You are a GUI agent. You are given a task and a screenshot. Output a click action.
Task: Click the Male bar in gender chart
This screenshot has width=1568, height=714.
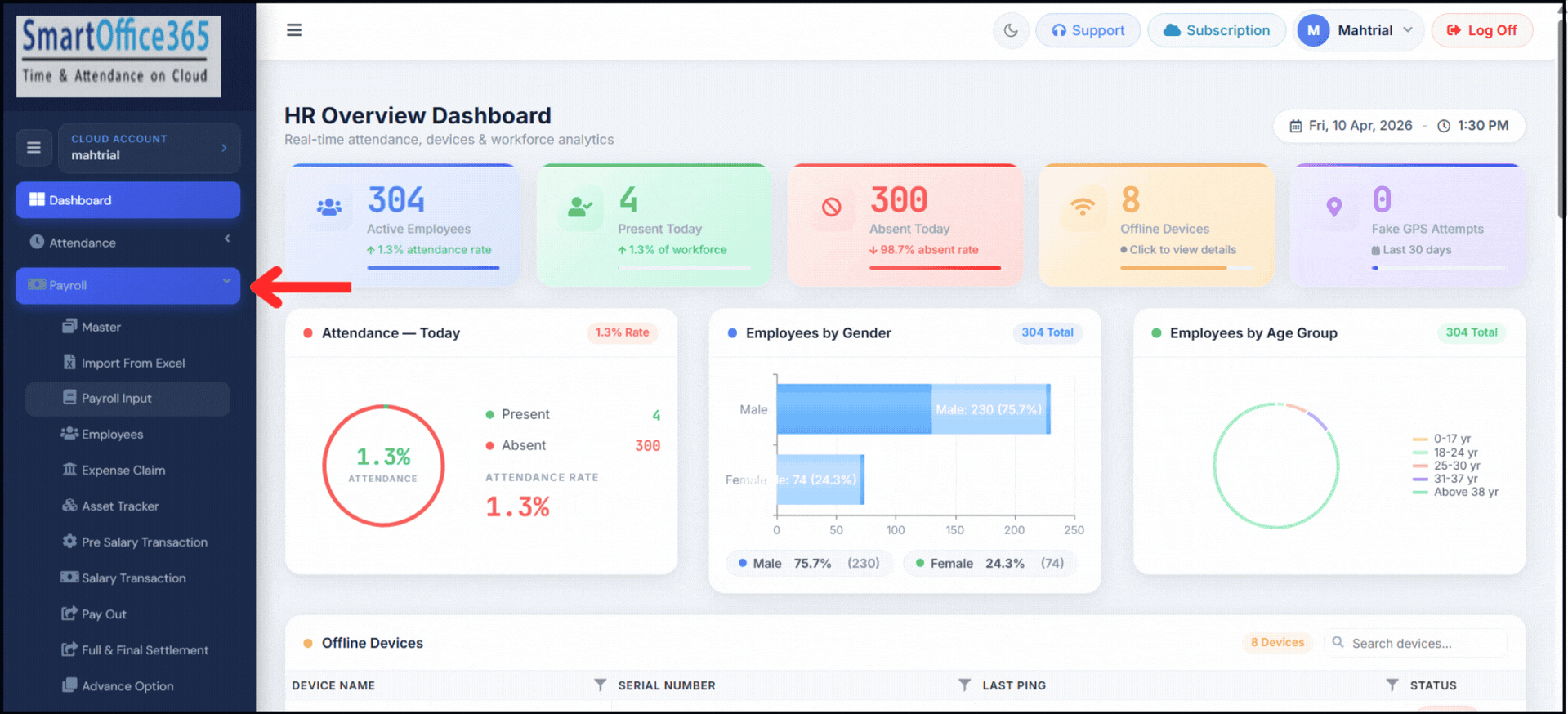pyautogui.click(x=911, y=408)
